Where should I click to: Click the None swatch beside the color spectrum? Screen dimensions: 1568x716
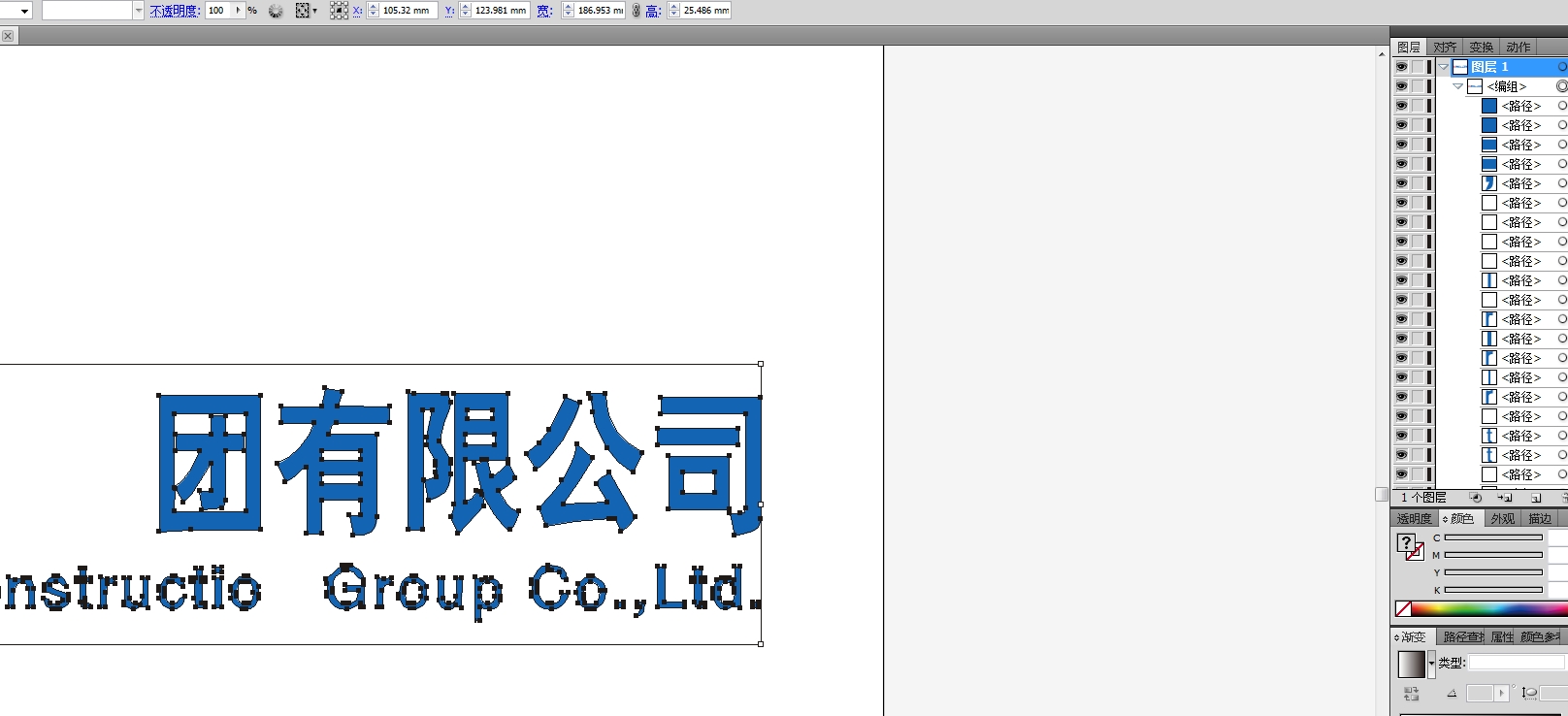point(1403,609)
